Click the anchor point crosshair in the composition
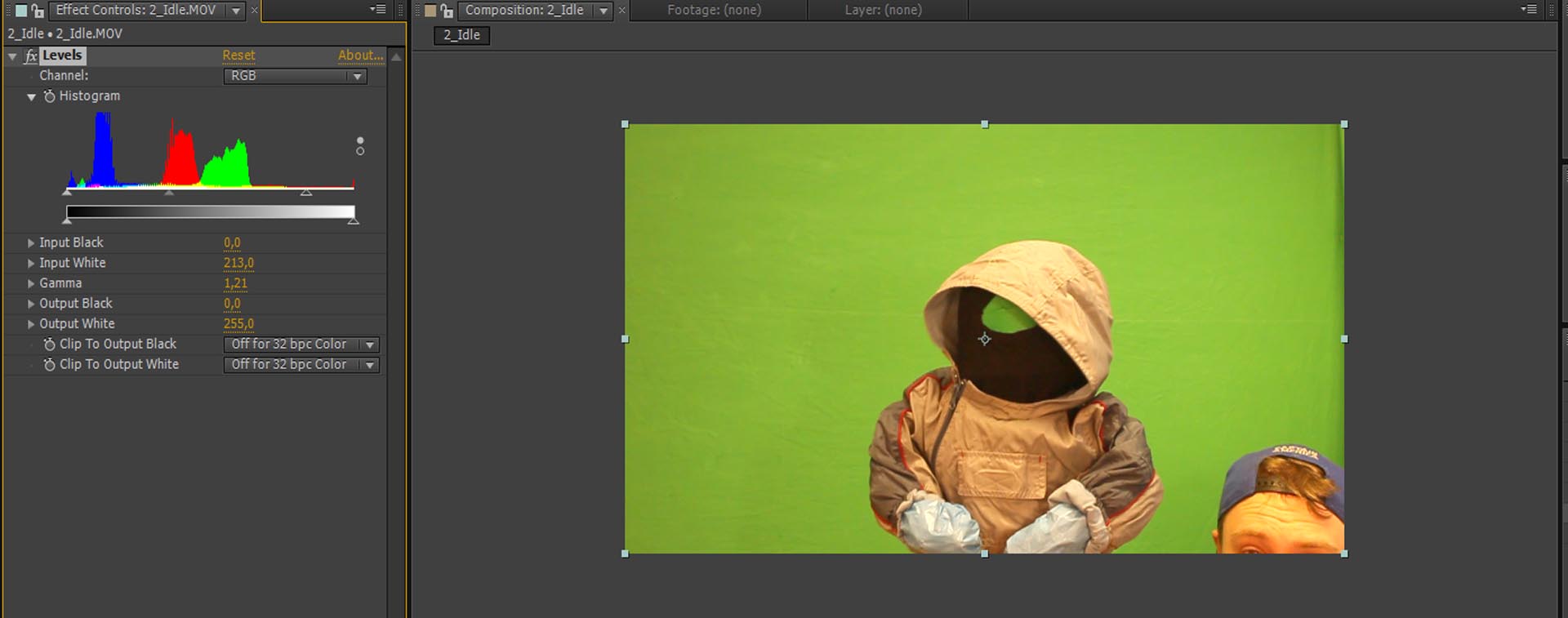Image resolution: width=1568 pixels, height=618 pixels. 984,339
